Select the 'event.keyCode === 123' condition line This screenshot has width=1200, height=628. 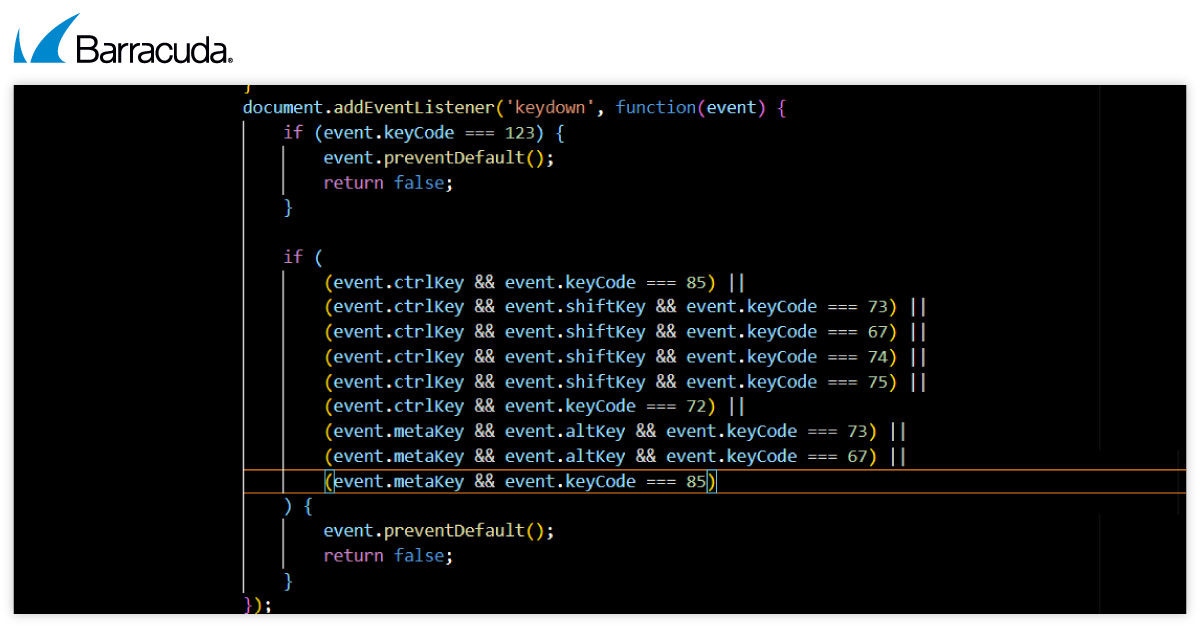pyautogui.click(x=425, y=133)
